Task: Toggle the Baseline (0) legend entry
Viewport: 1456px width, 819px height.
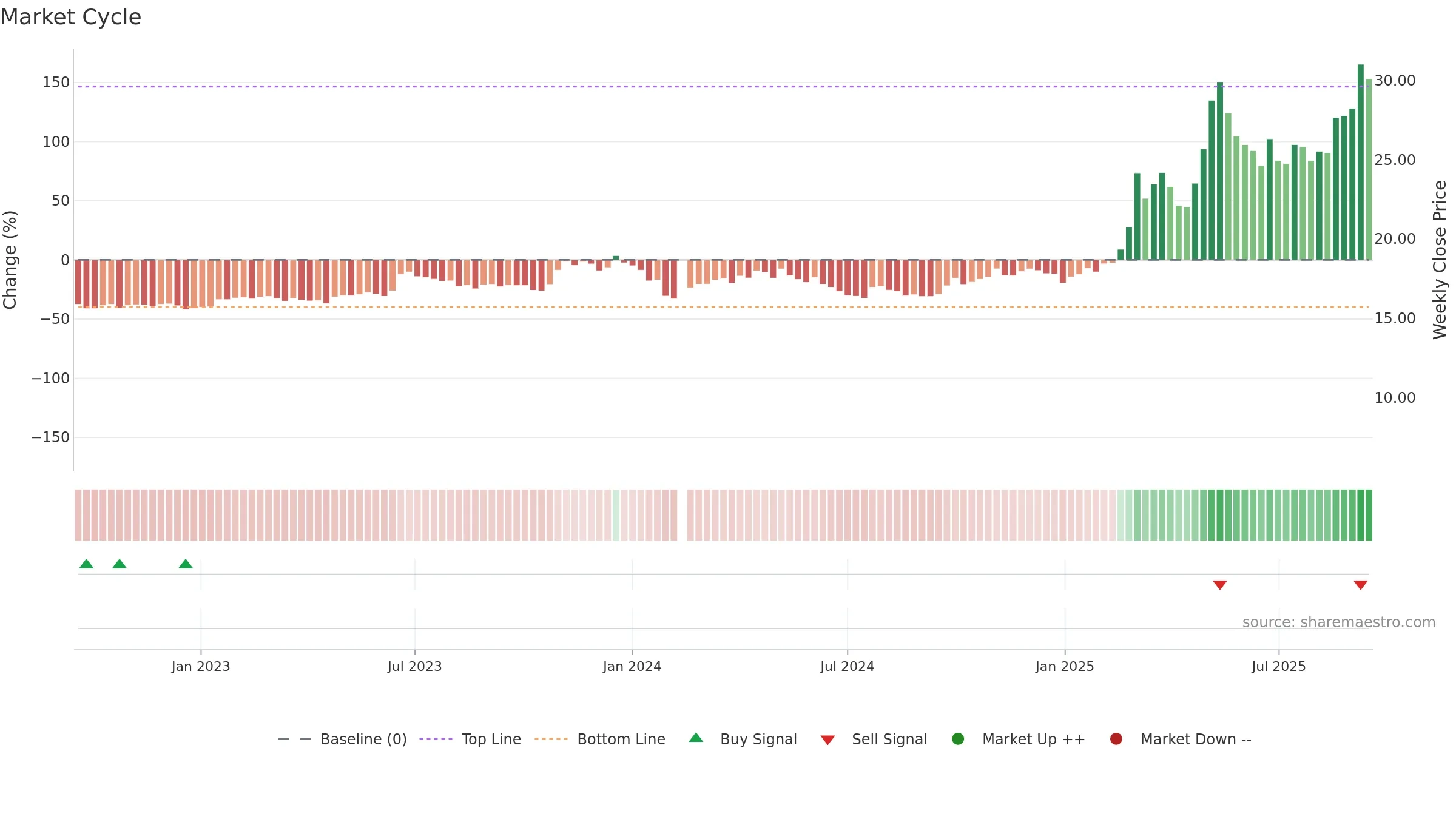Action: coord(342,739)
